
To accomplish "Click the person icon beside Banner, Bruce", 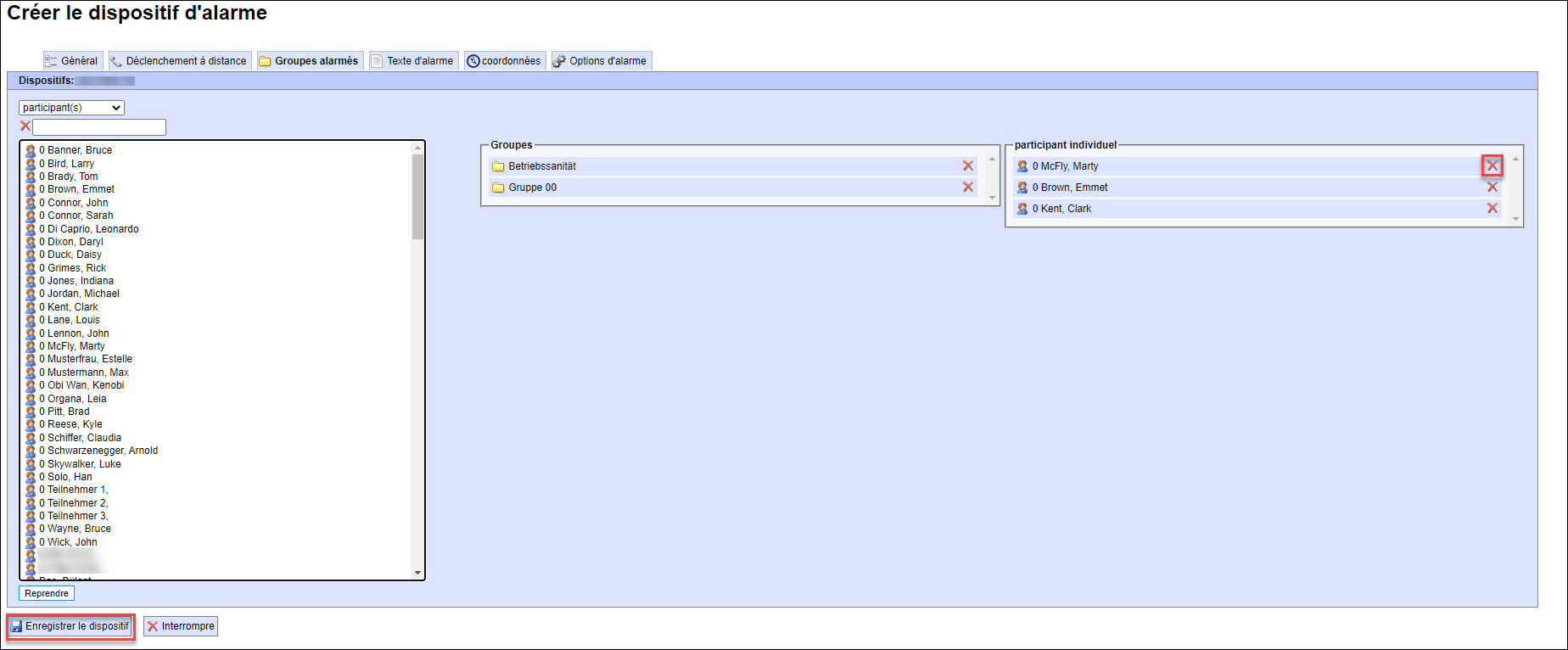I will pyautogui.click(x=31, y=150).
